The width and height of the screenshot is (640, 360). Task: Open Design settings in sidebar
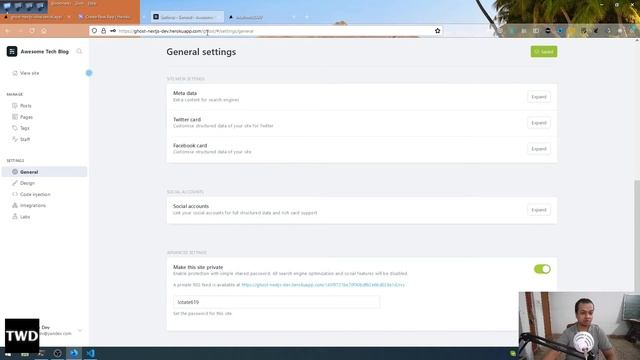(27, 183)
